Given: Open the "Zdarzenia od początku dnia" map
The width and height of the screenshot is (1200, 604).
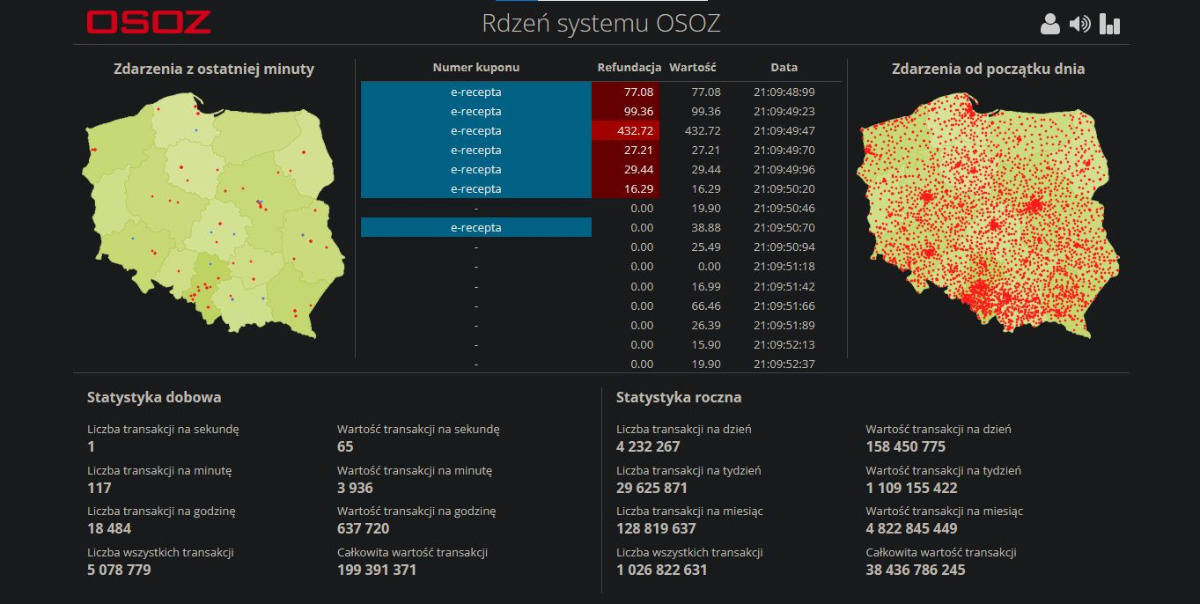Looking at the screenshot, I should (x=987, y=215).
